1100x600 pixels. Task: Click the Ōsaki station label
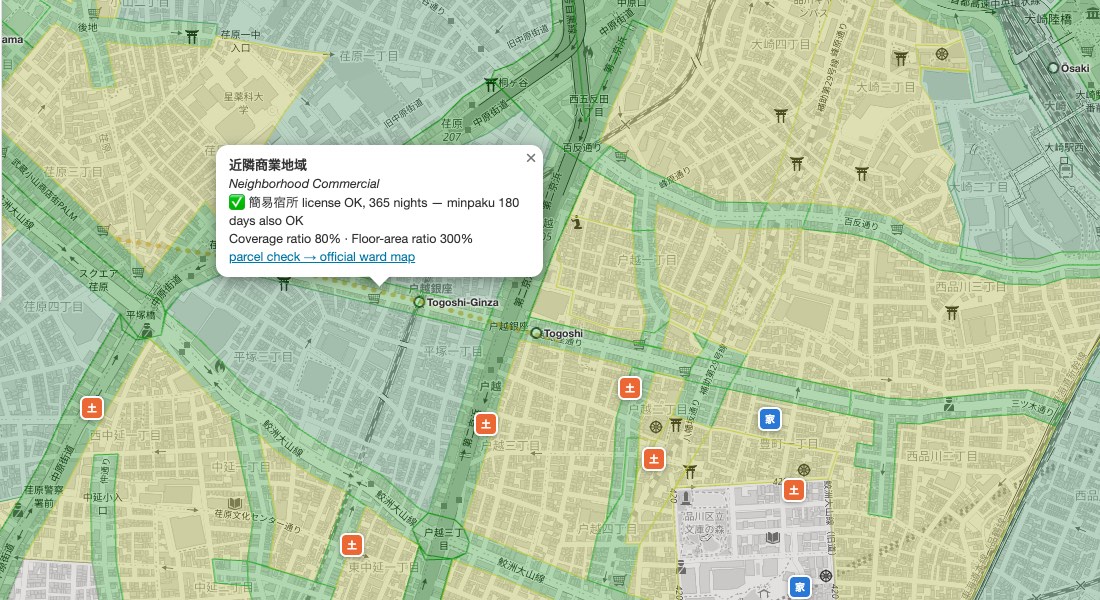[x=1075, y=68]
